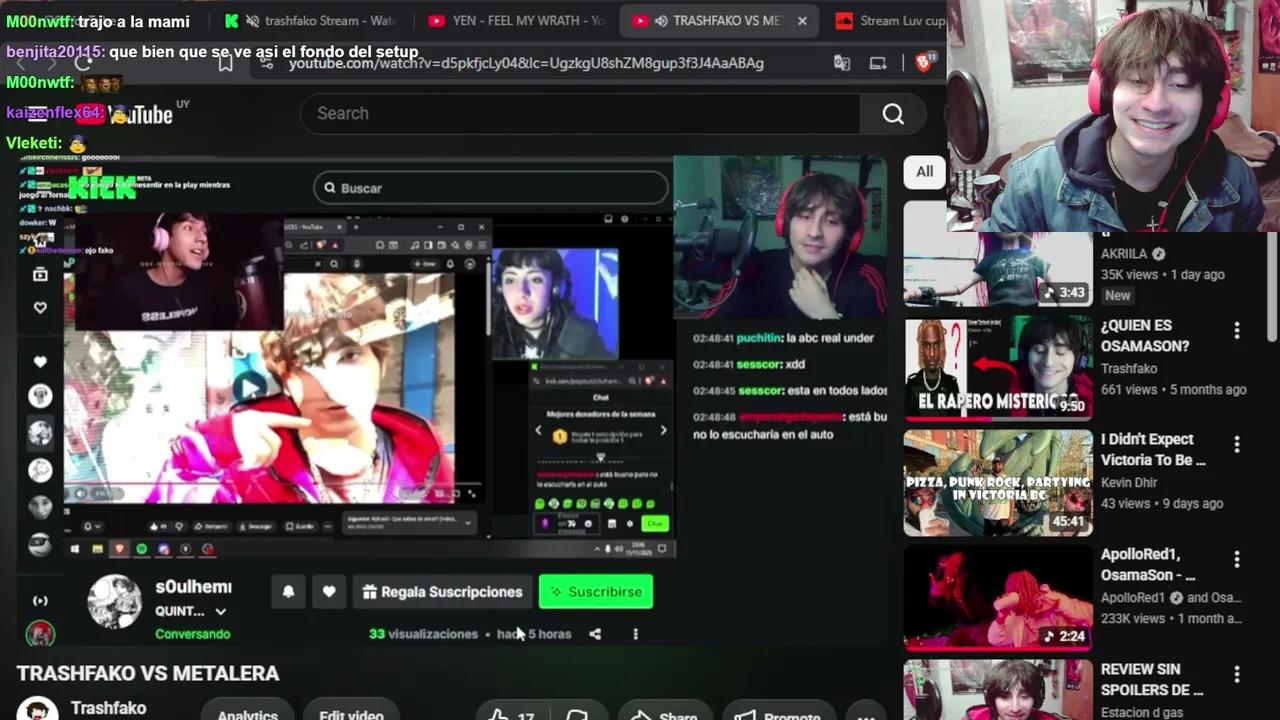Image resolution: width=1280 pixels, height=720 pixels.
Task: Click the Windows Start icon in the streamed taskbar
Action: [x=74, y=549]
